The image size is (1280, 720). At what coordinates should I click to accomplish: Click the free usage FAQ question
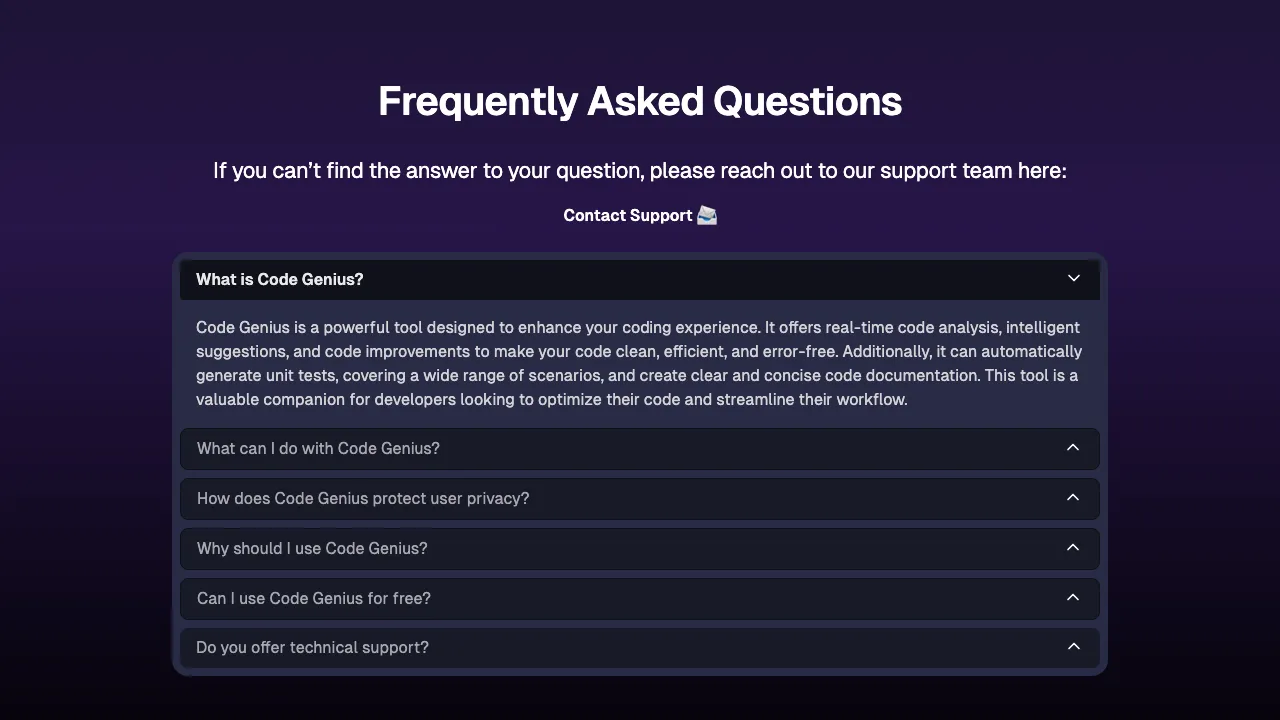click(x=314, y=598)
